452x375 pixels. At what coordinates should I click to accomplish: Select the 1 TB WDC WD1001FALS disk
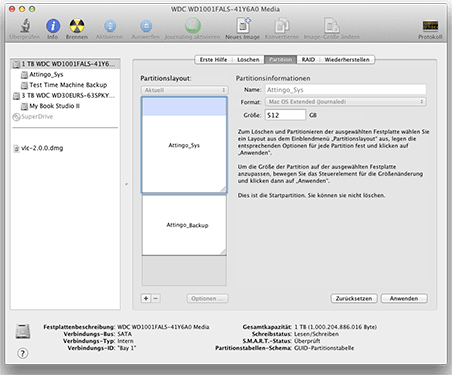pyautogui.click(x=65, y=64)
